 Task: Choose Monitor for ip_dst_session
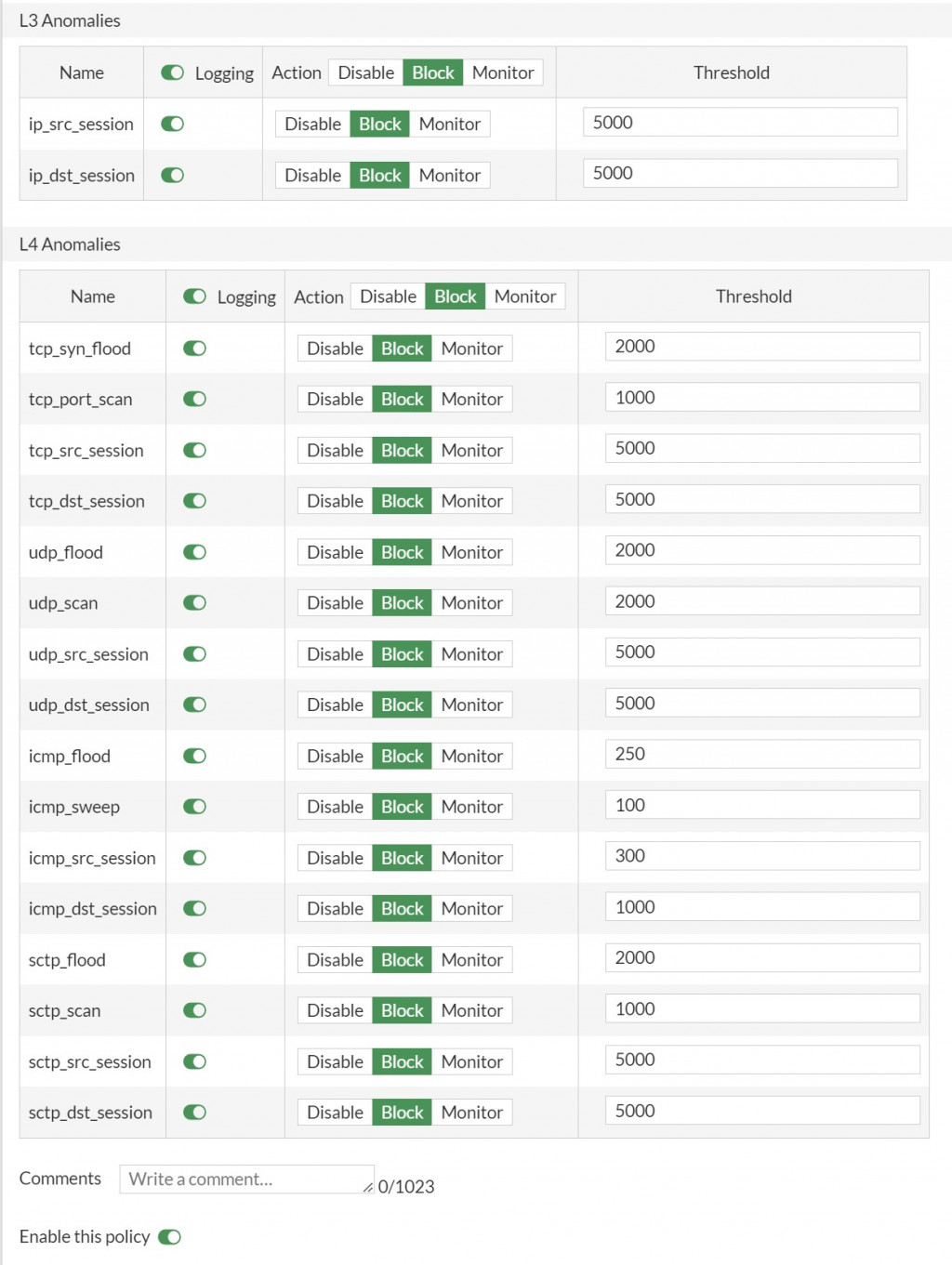[449, 176]
